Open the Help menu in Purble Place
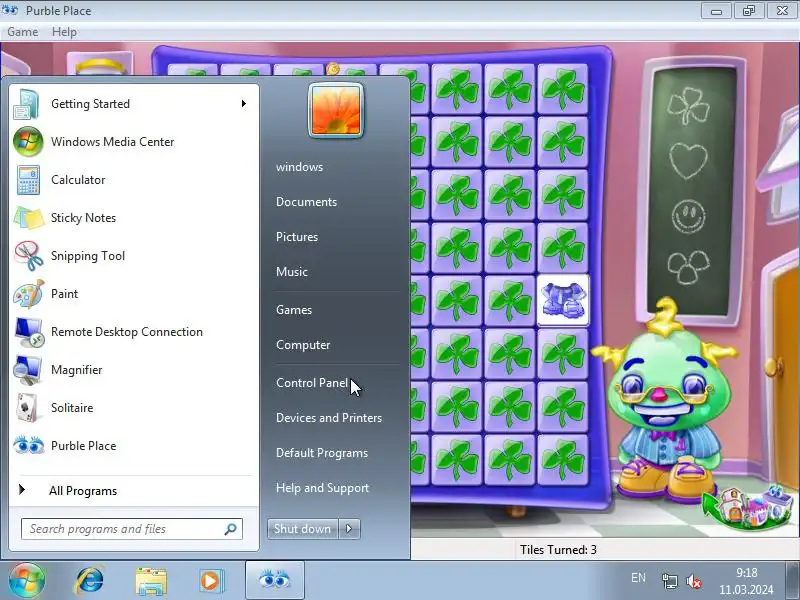 pos(64,32)
